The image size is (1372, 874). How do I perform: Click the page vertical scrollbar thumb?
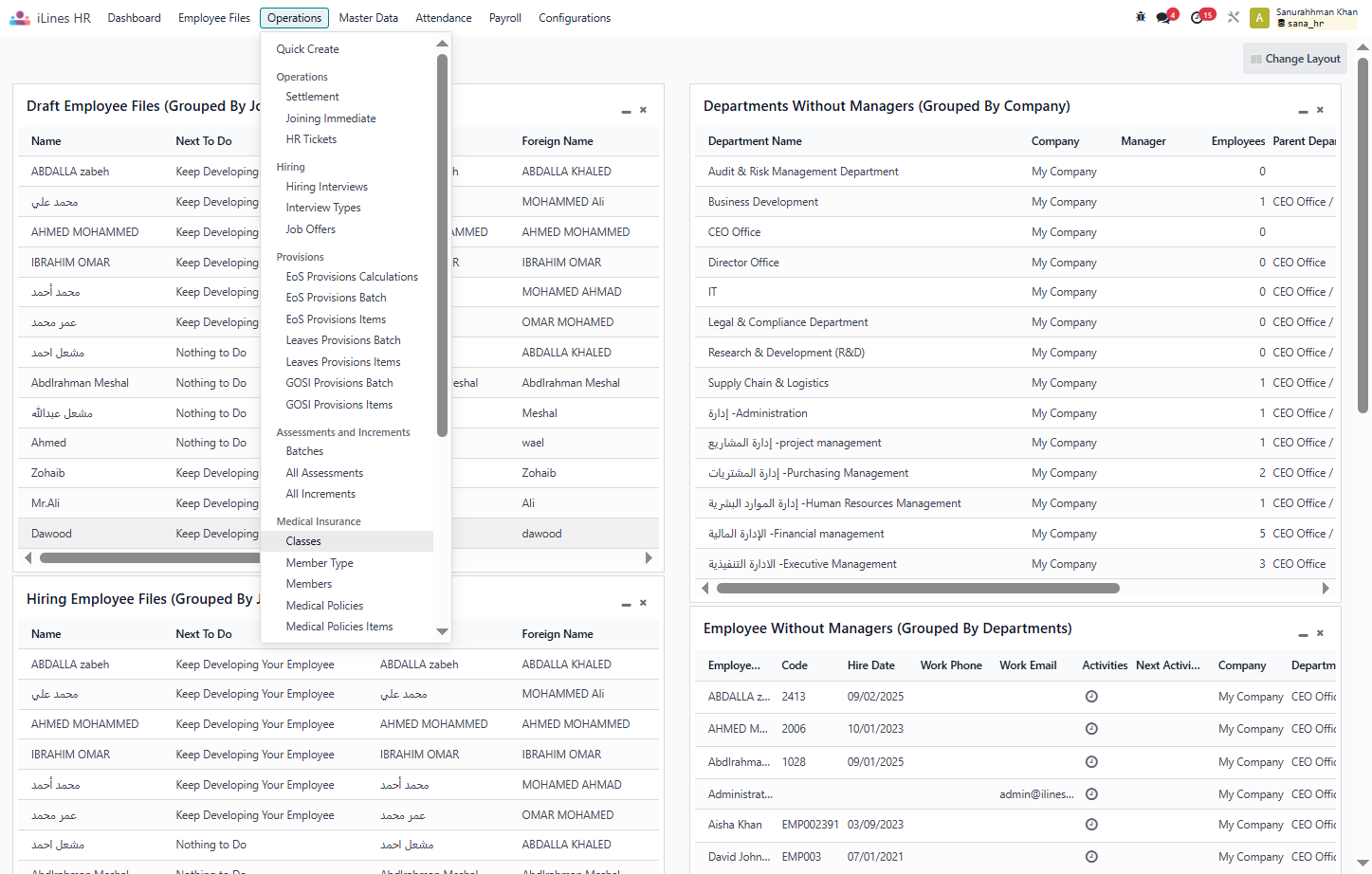(x=1363, y=236)
